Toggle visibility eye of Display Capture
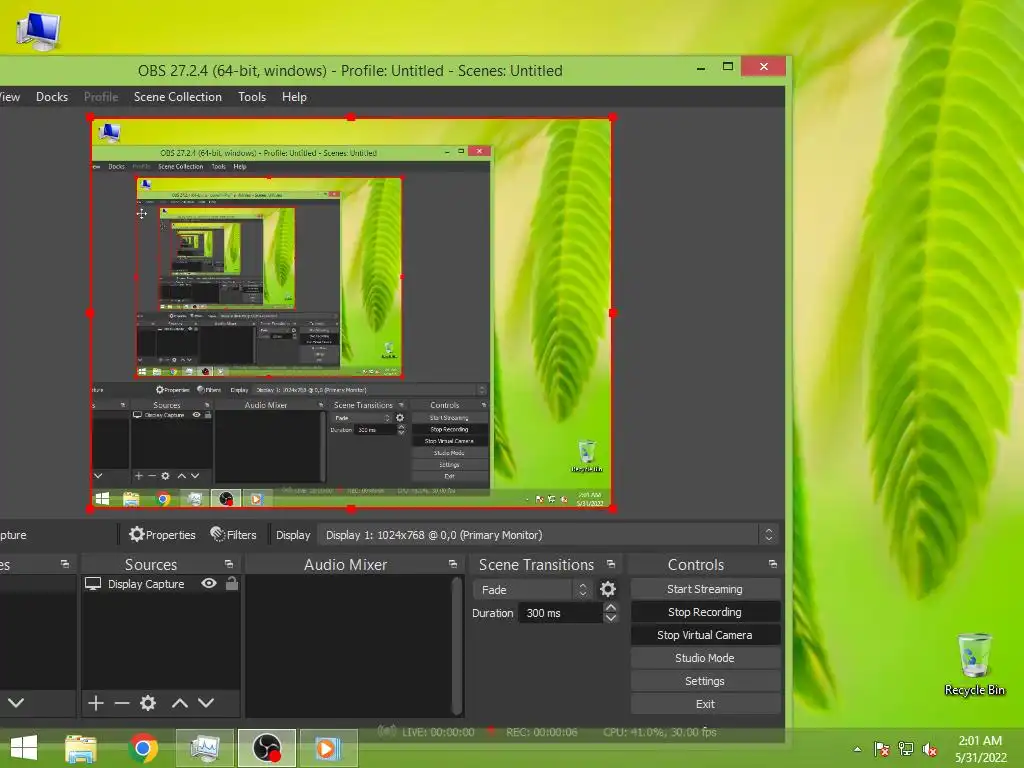This screenshot has width=1024, height=768. pyautogui.click(x=209, y=583)
